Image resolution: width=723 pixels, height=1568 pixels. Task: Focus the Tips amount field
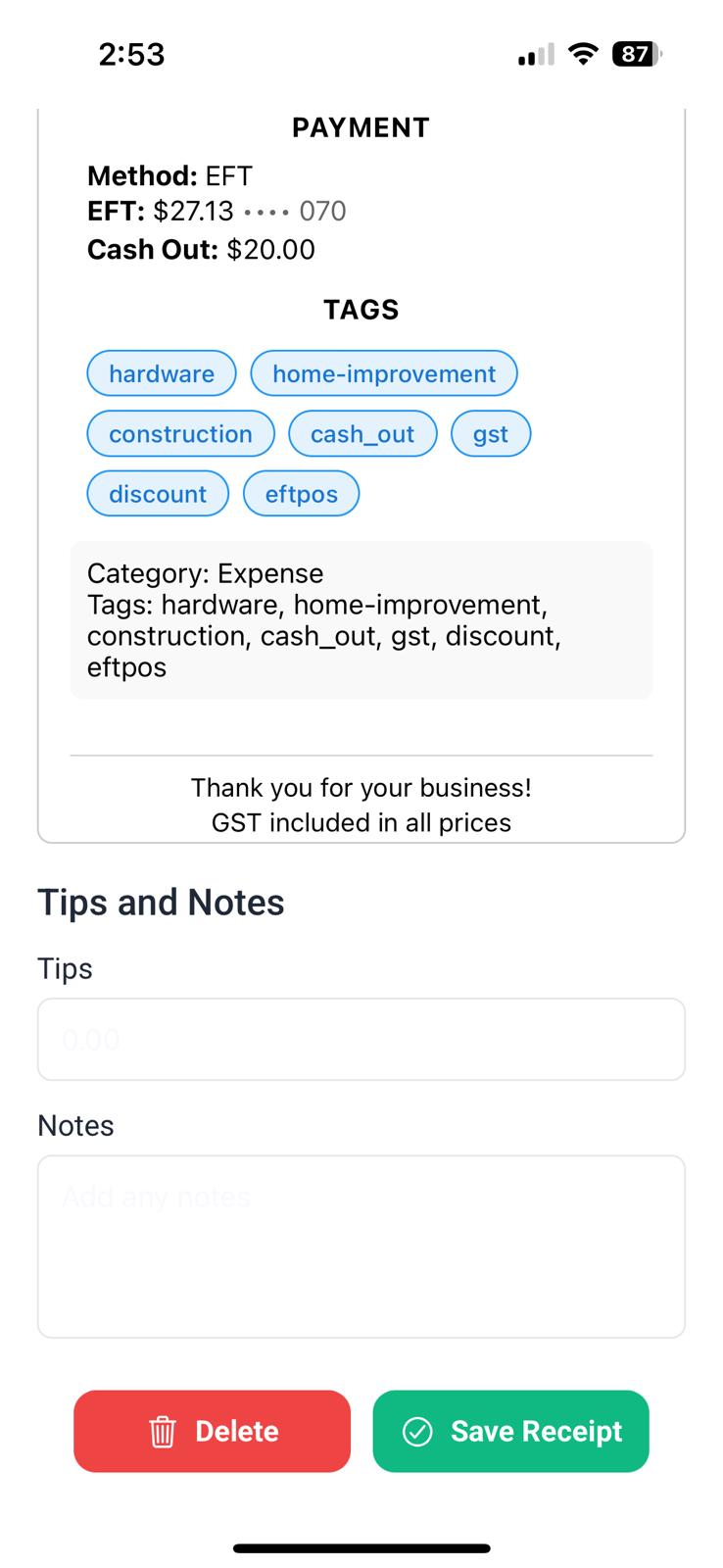361,1039
